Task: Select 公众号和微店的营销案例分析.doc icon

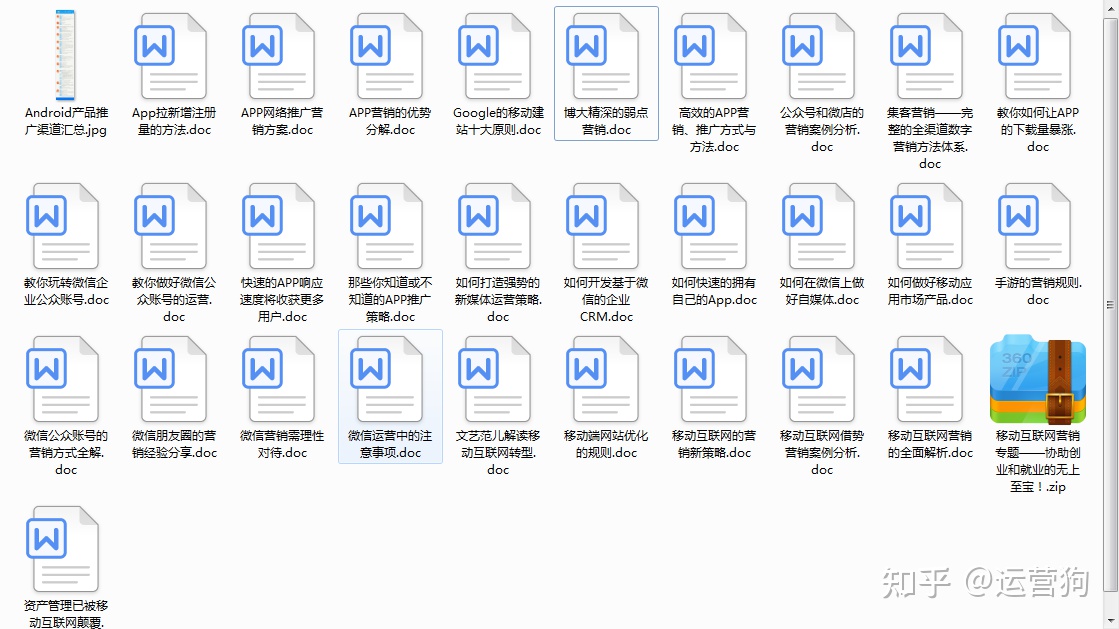Action: tap(818, 56)
